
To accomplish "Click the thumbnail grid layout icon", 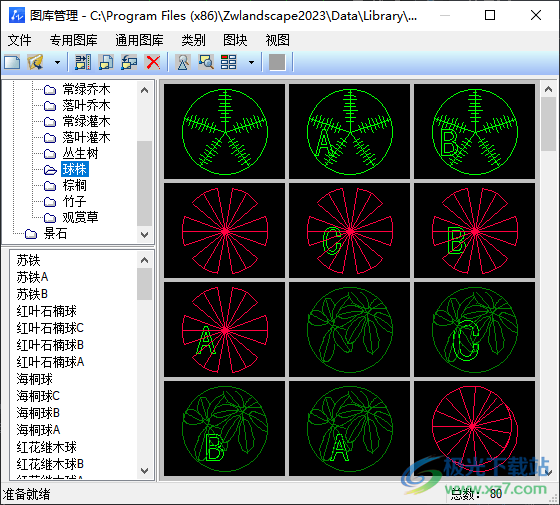I will [229, 62].
